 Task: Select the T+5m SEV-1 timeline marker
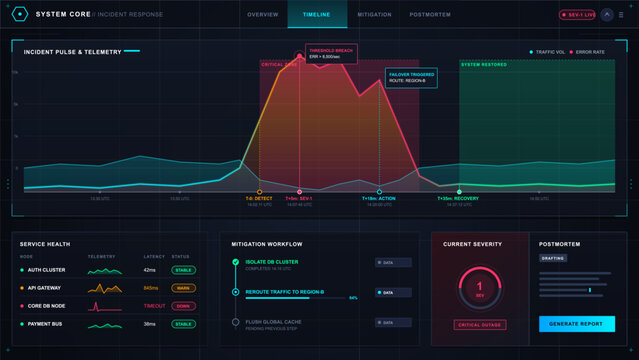coord(300,192)
